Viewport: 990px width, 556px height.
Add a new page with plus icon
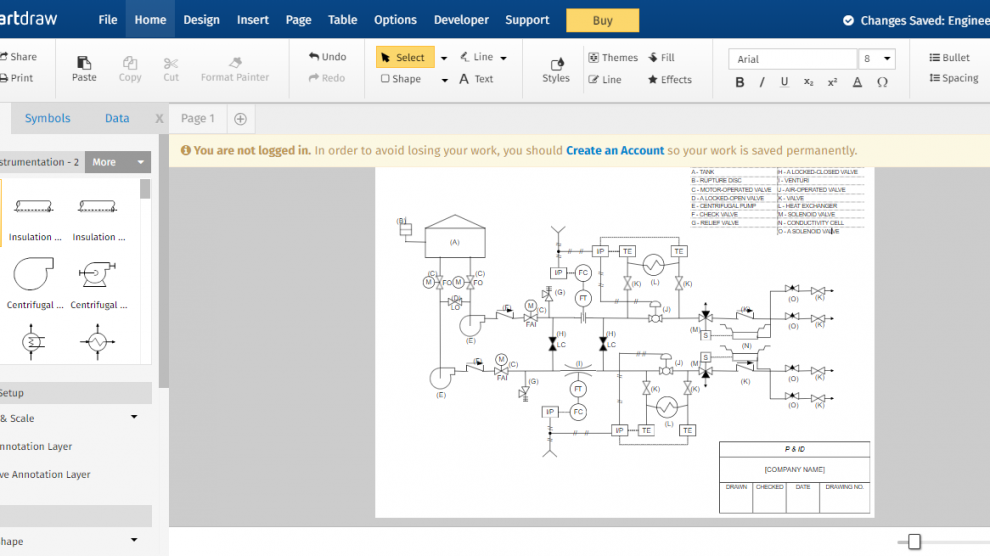pos(240,119)
